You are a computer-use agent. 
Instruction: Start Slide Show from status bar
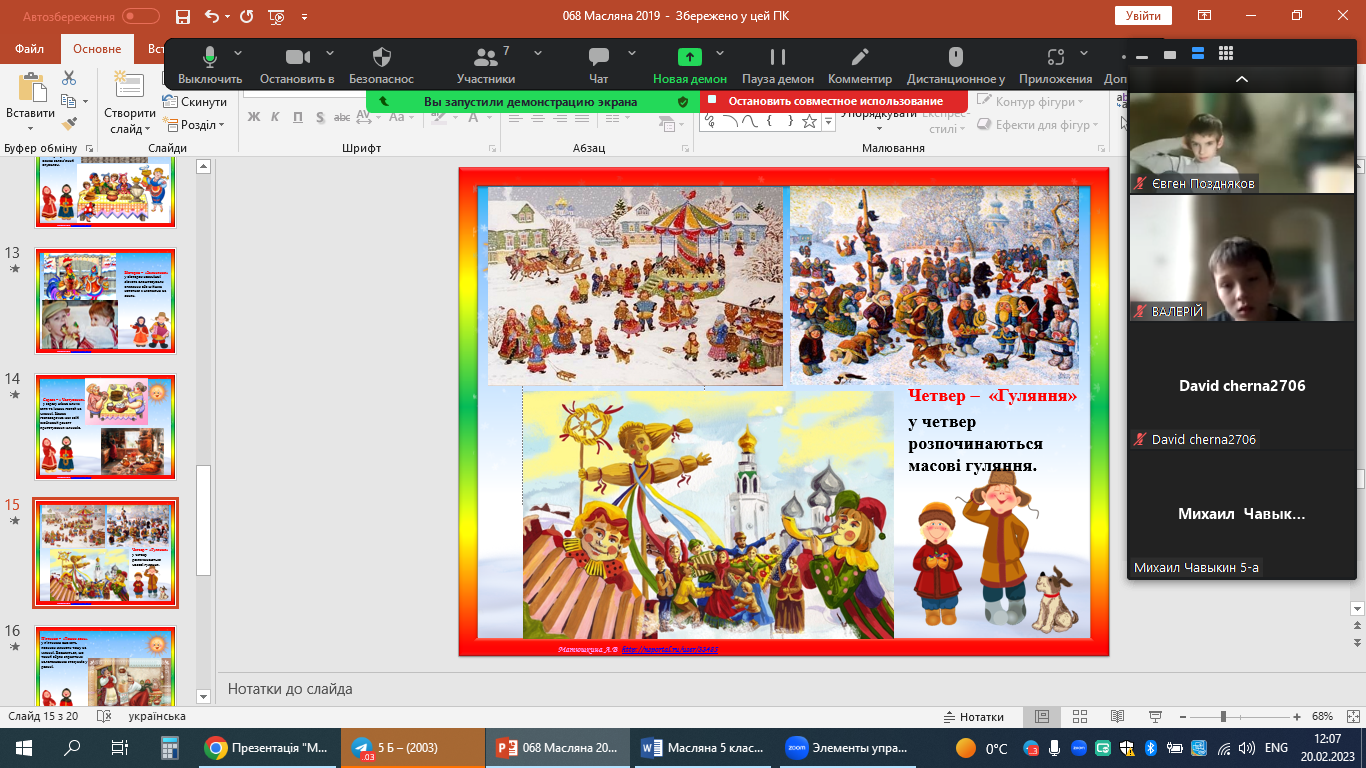point(1154,717)
